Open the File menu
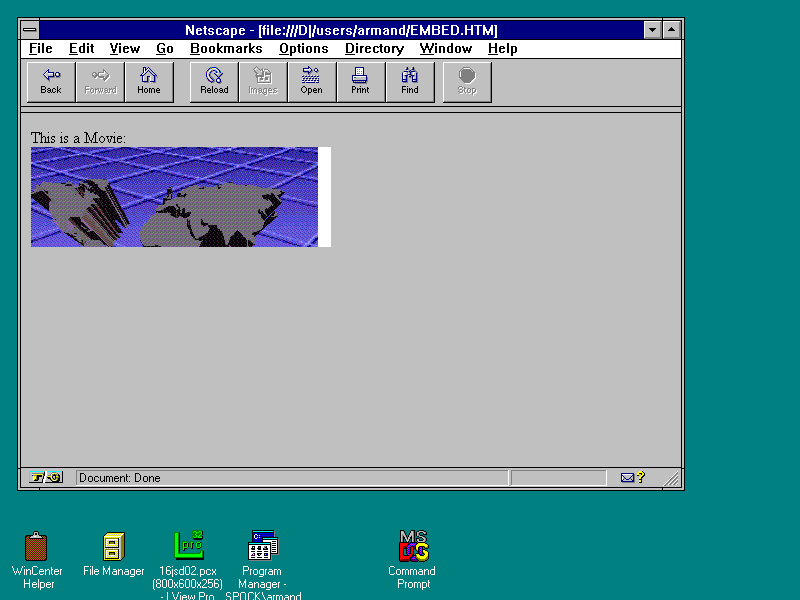The width and height of the screenshot is (800, 600). coord(41,48)
